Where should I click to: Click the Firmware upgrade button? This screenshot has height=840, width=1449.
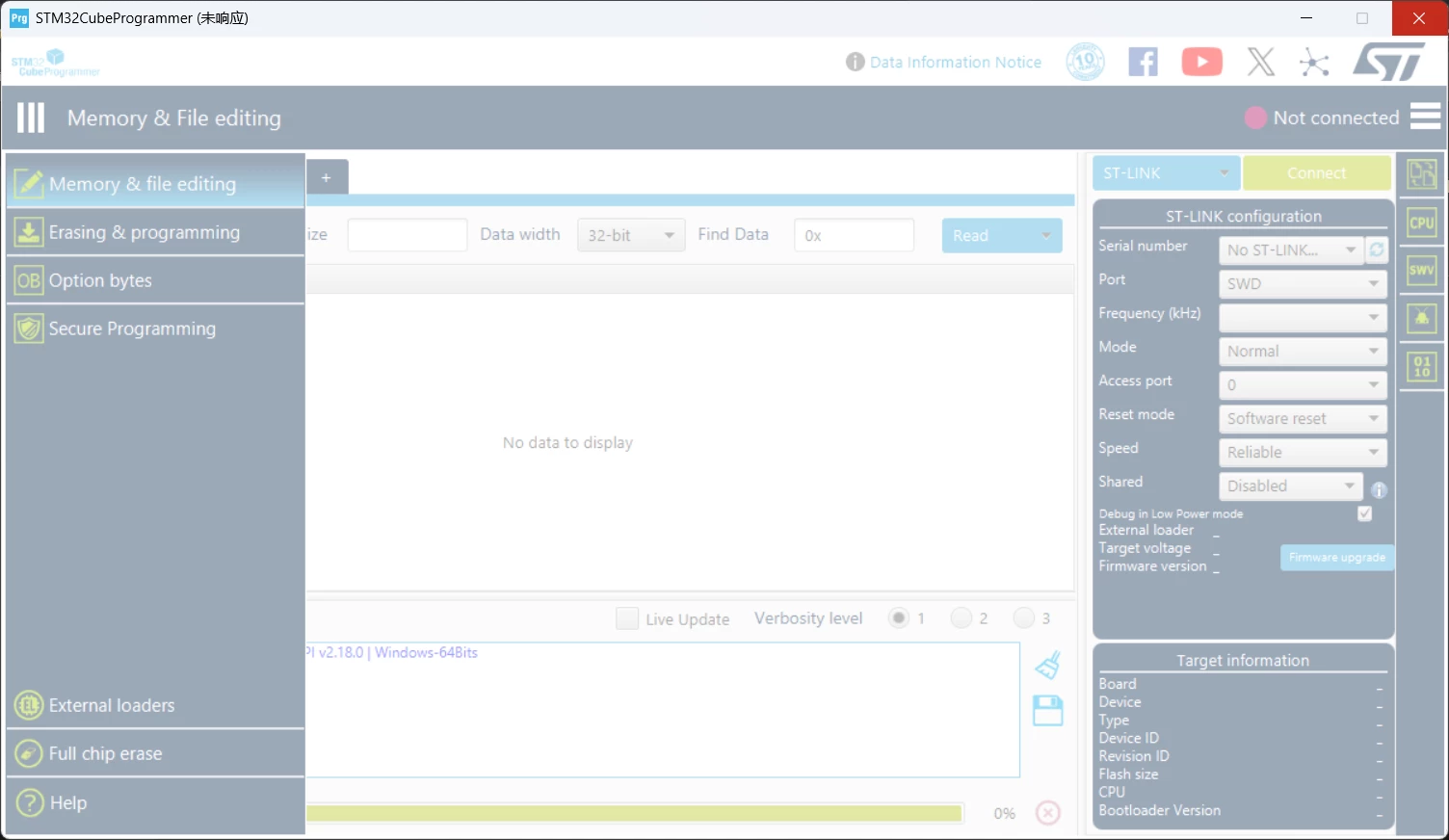pyautogui.click(x=1336, y=557)
